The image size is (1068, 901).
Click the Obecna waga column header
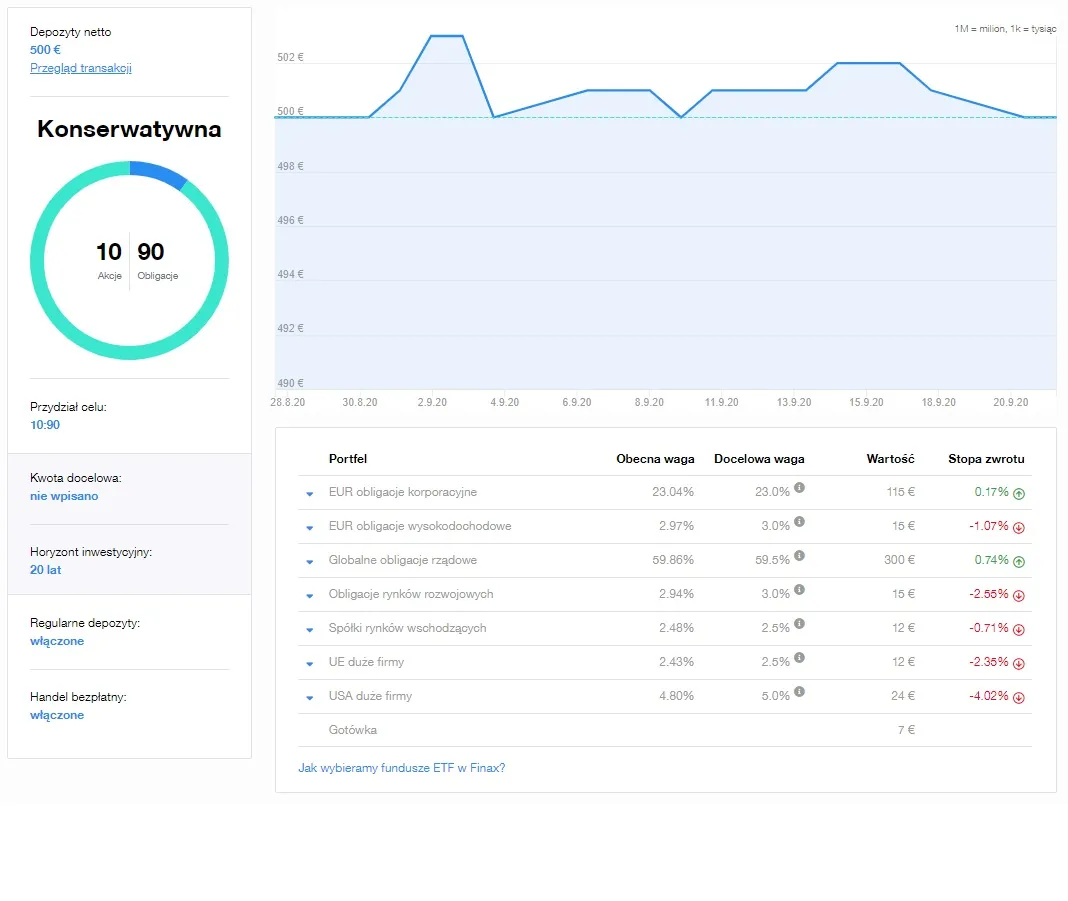click(655, 459)
